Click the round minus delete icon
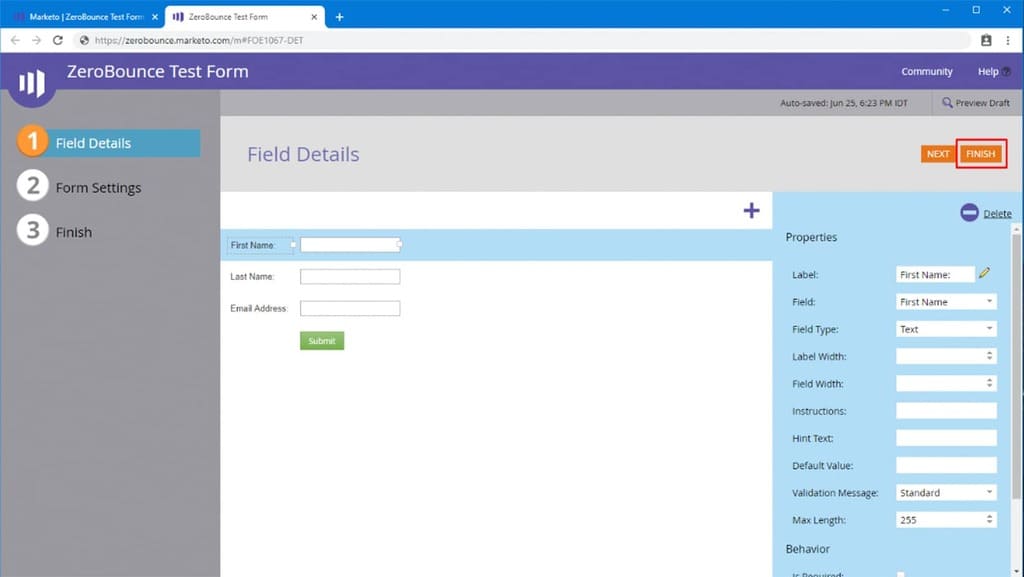Screen dimensions: 1024x577 click(x=969, y=212)
